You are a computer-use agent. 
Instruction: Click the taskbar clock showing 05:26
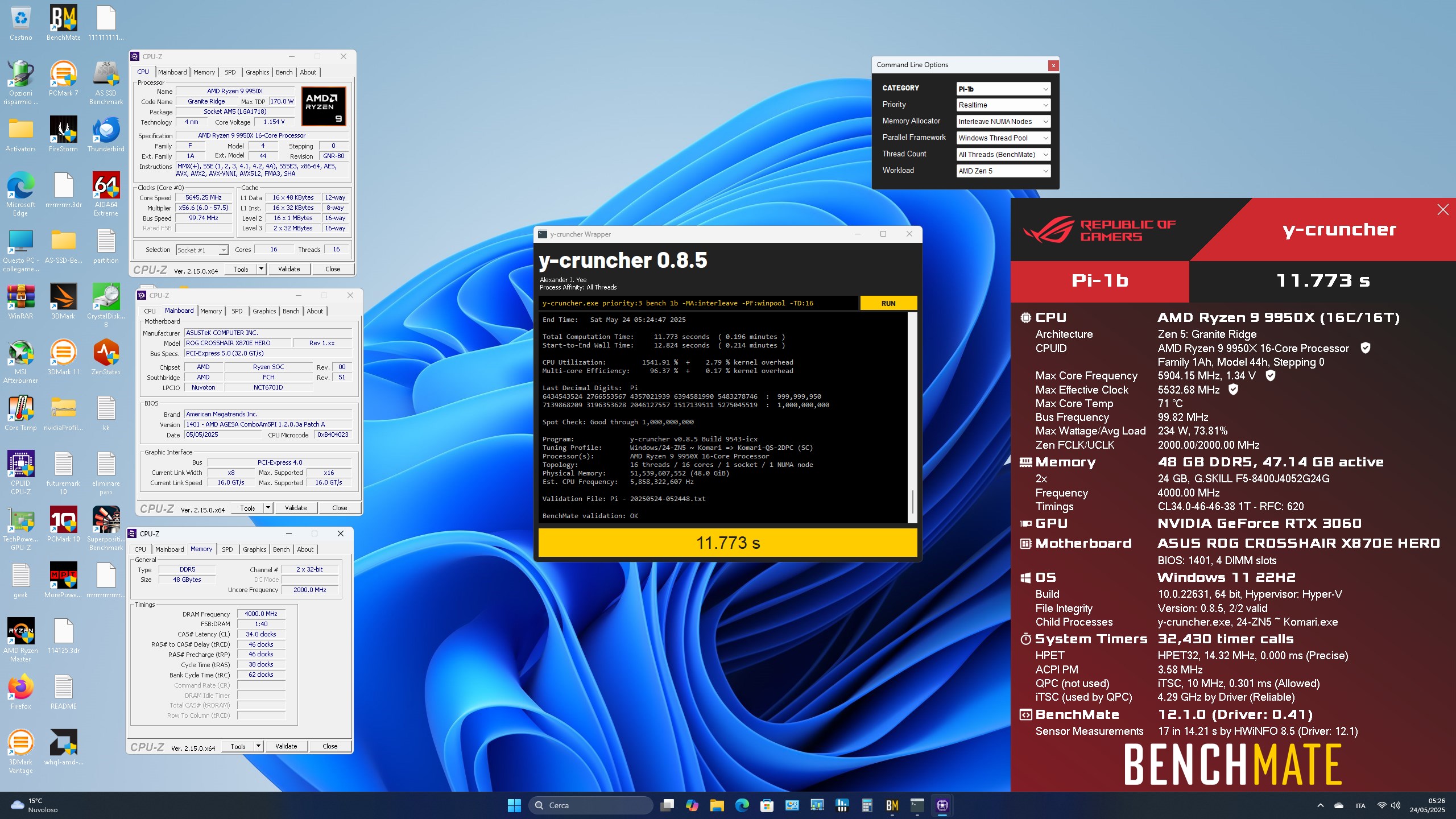(1426, 805)
